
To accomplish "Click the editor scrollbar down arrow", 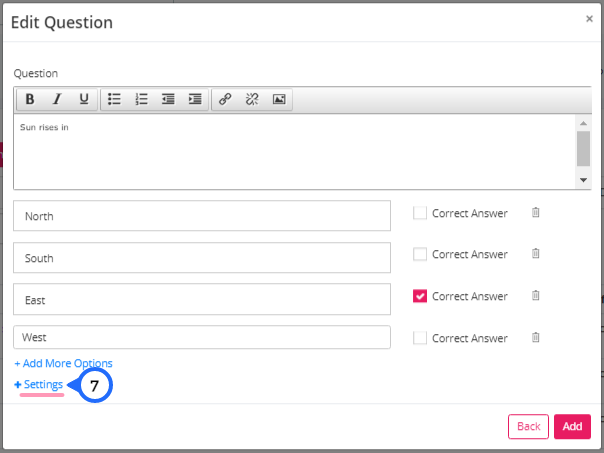I will [x=583, y=180].
